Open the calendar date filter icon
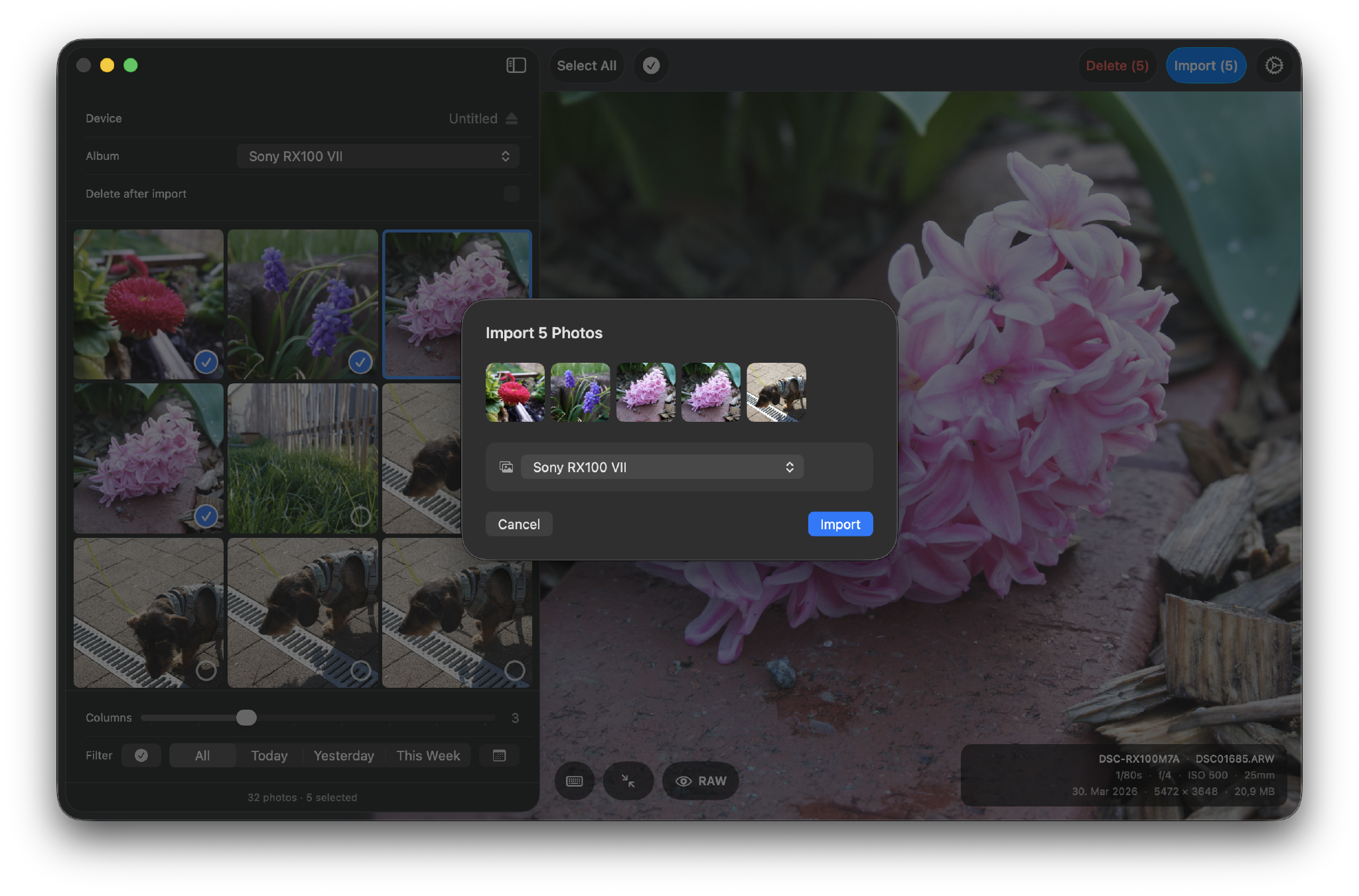This screenshot has width=1359, height=896. (x=499, y=755)
